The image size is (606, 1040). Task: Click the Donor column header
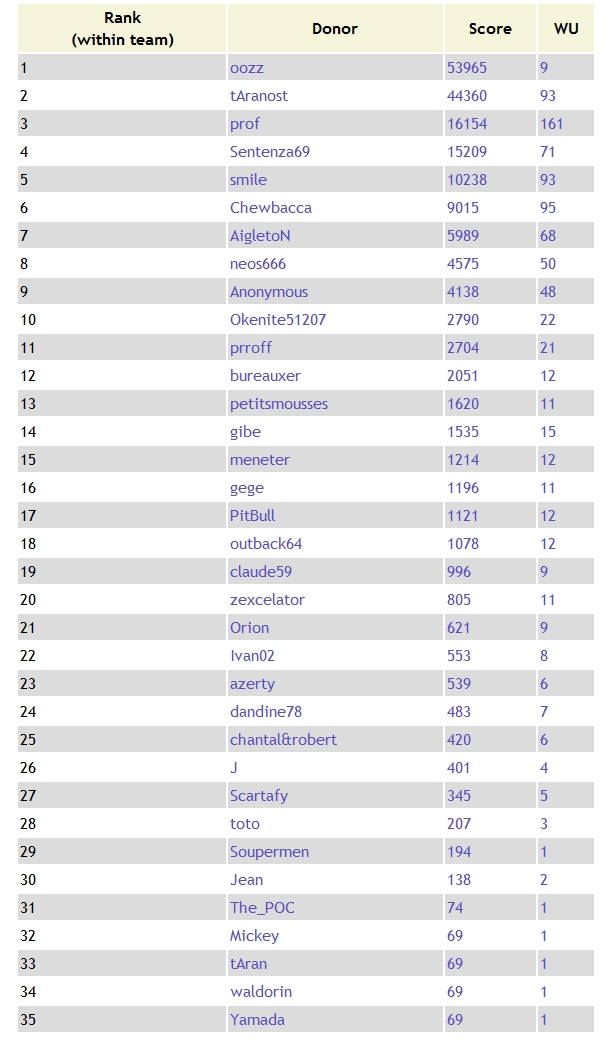(x=335, y=29)
